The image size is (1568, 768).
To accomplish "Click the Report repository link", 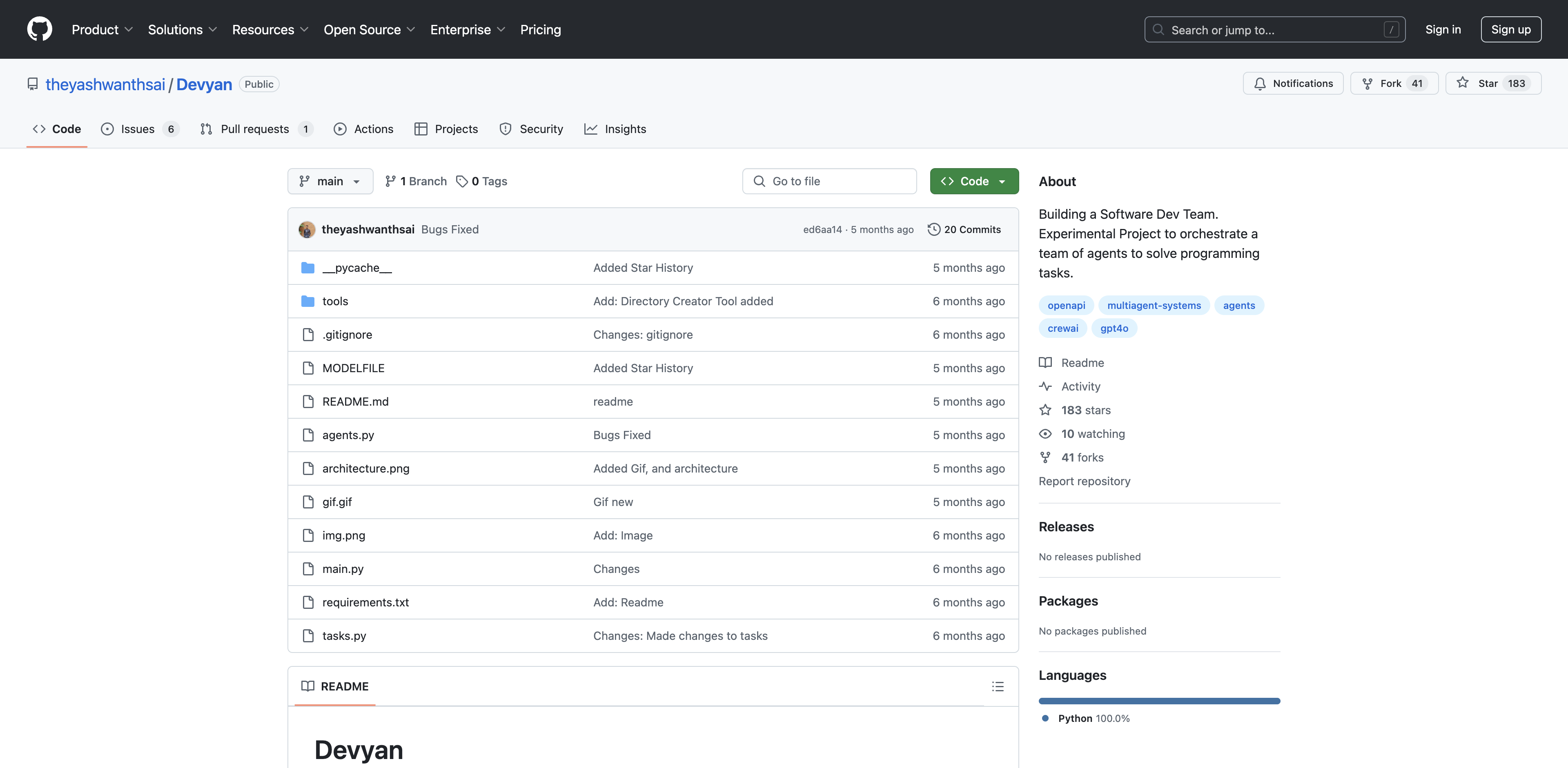I will pos(1084,481).
